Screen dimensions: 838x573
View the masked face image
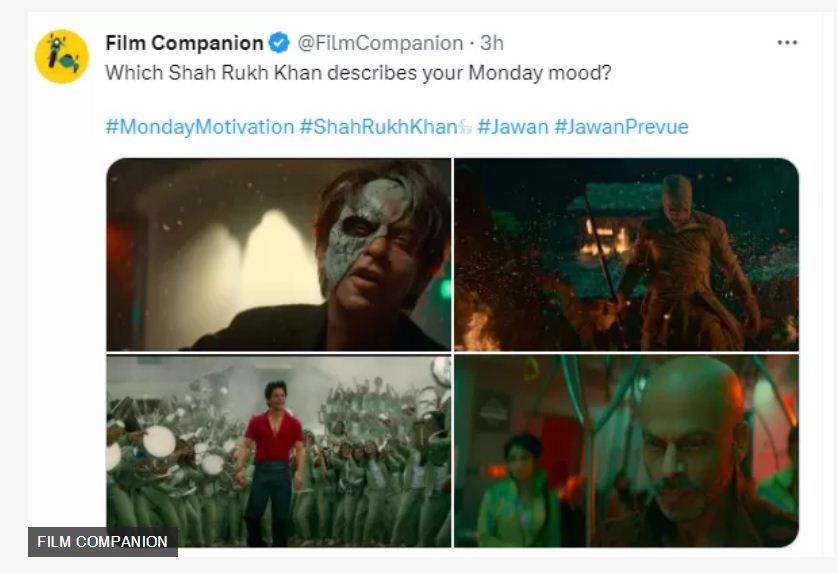point(279,254)
